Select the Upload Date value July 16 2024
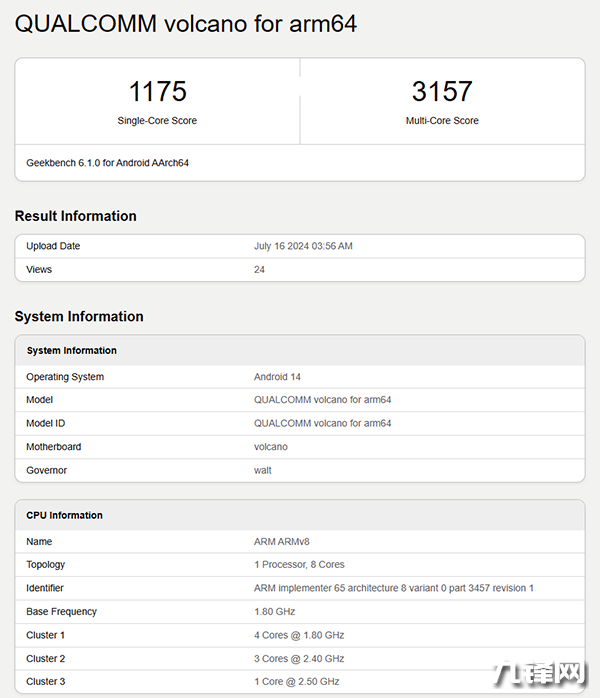 303,246
